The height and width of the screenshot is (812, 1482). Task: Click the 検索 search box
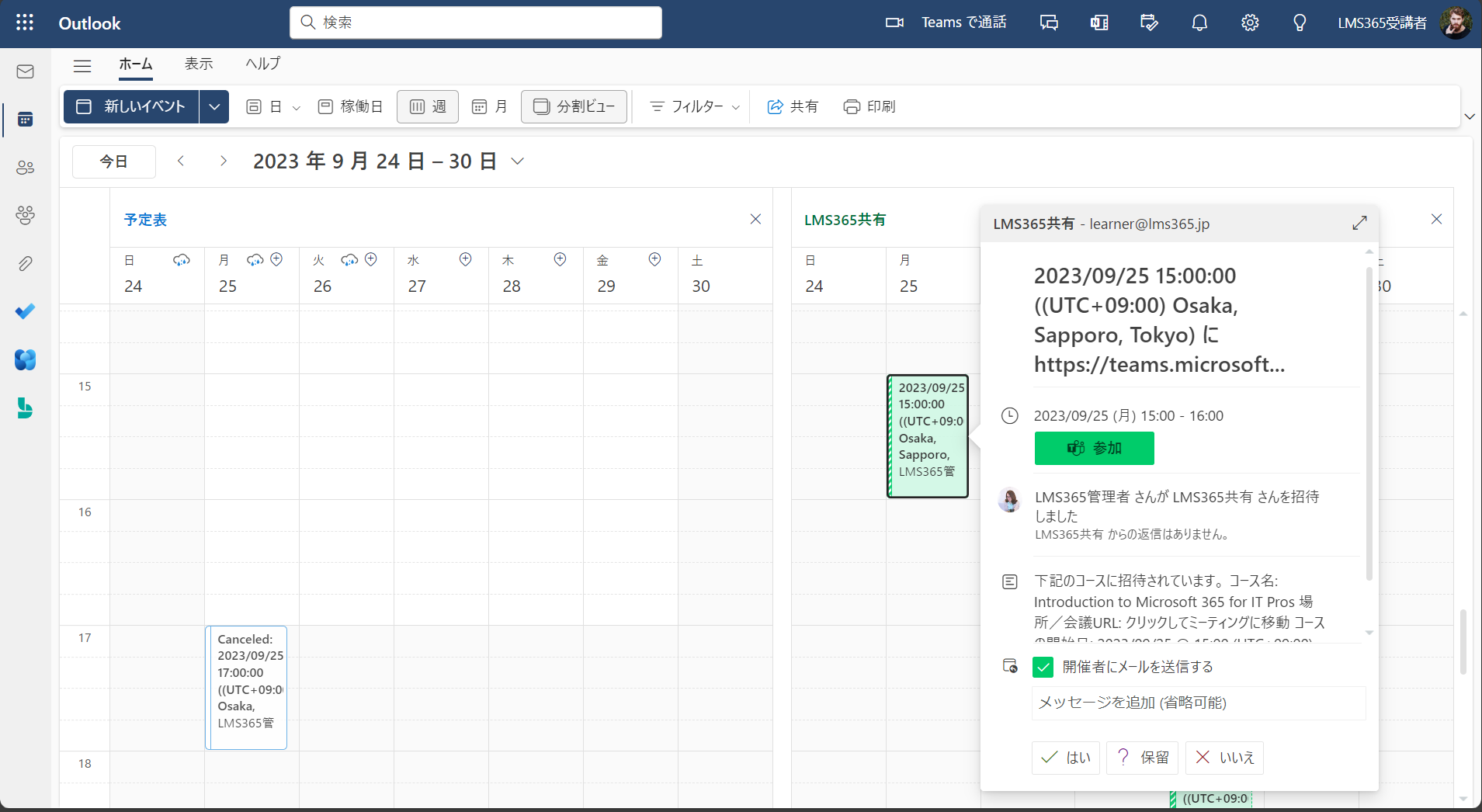(x=476, y=23)
